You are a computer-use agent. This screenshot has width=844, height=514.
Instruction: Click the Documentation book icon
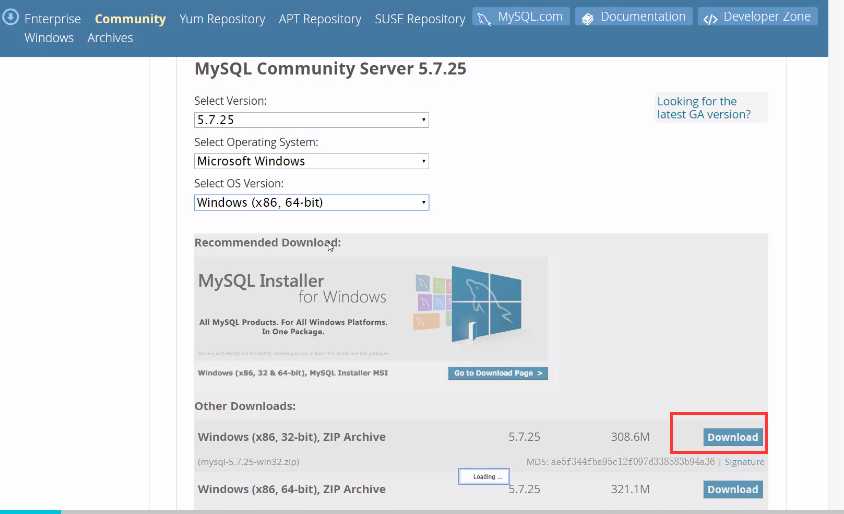click(x=587, y=19)
